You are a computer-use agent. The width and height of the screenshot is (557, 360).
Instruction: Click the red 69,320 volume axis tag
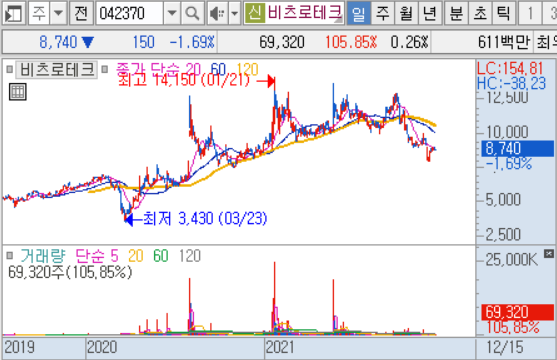tap(517, 312)
